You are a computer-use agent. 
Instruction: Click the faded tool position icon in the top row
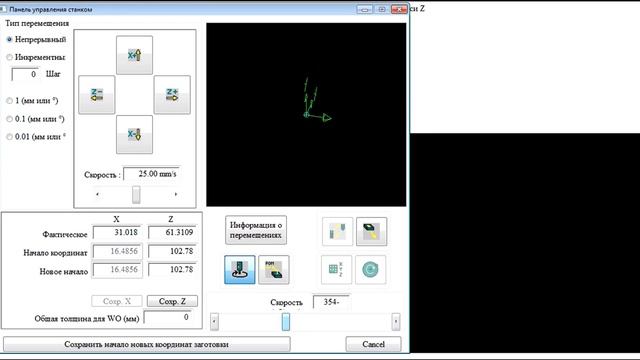pyautogui.click(x=338, y=231)
